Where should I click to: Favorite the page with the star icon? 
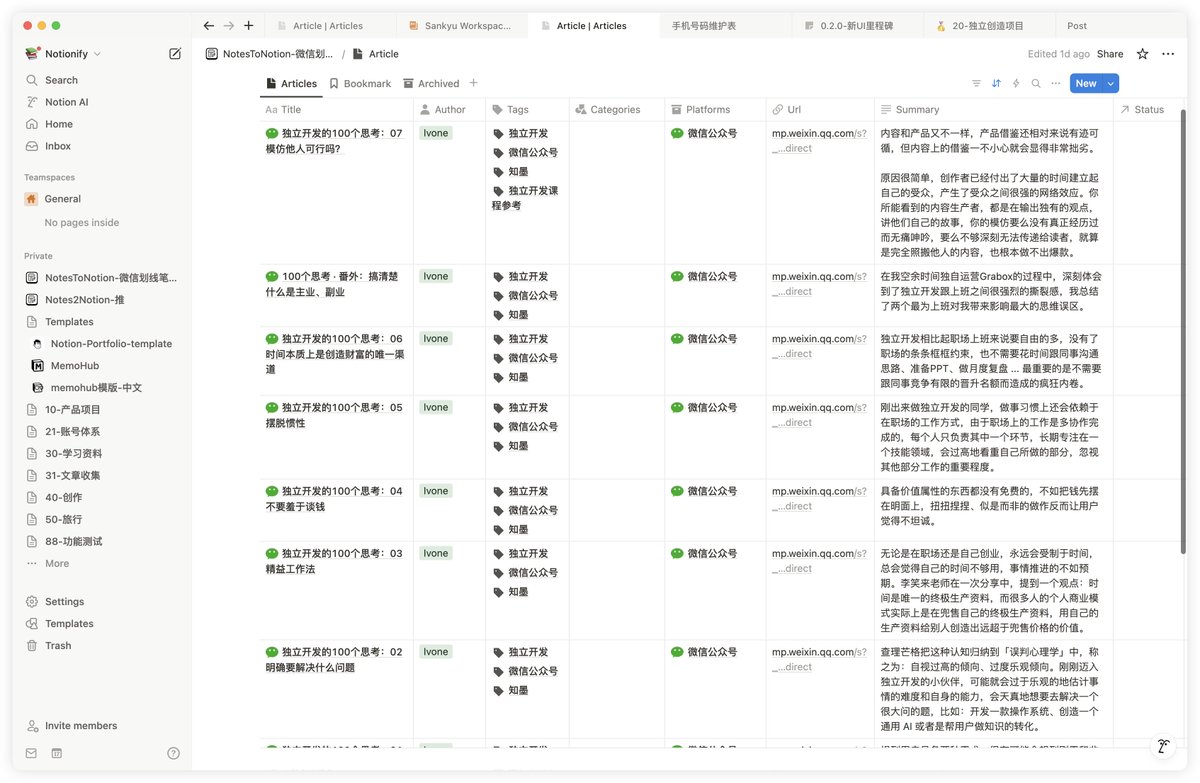pos(1142,54)
